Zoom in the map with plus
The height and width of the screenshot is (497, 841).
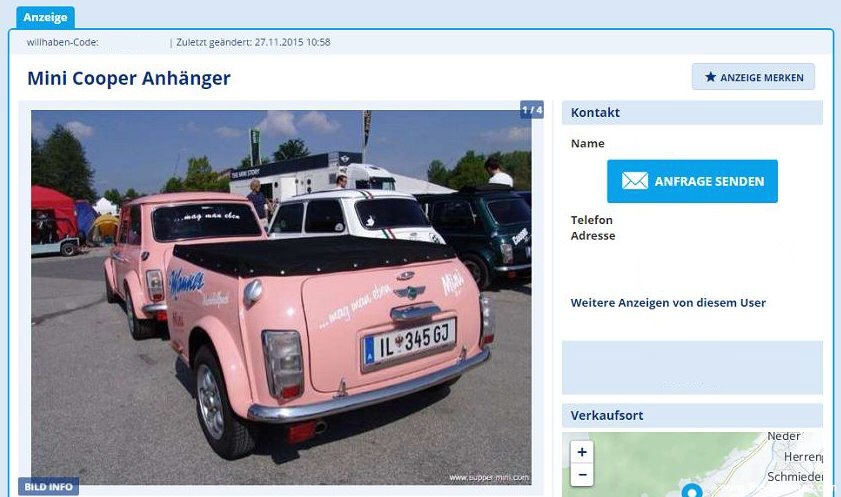(582, 452)
